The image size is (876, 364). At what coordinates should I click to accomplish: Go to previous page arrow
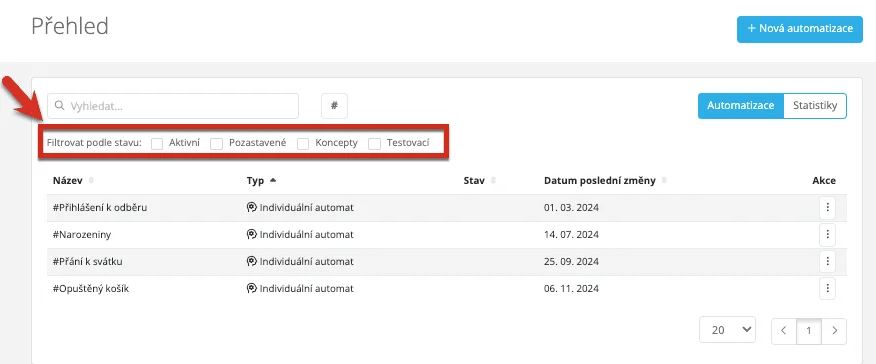(784, 331)
